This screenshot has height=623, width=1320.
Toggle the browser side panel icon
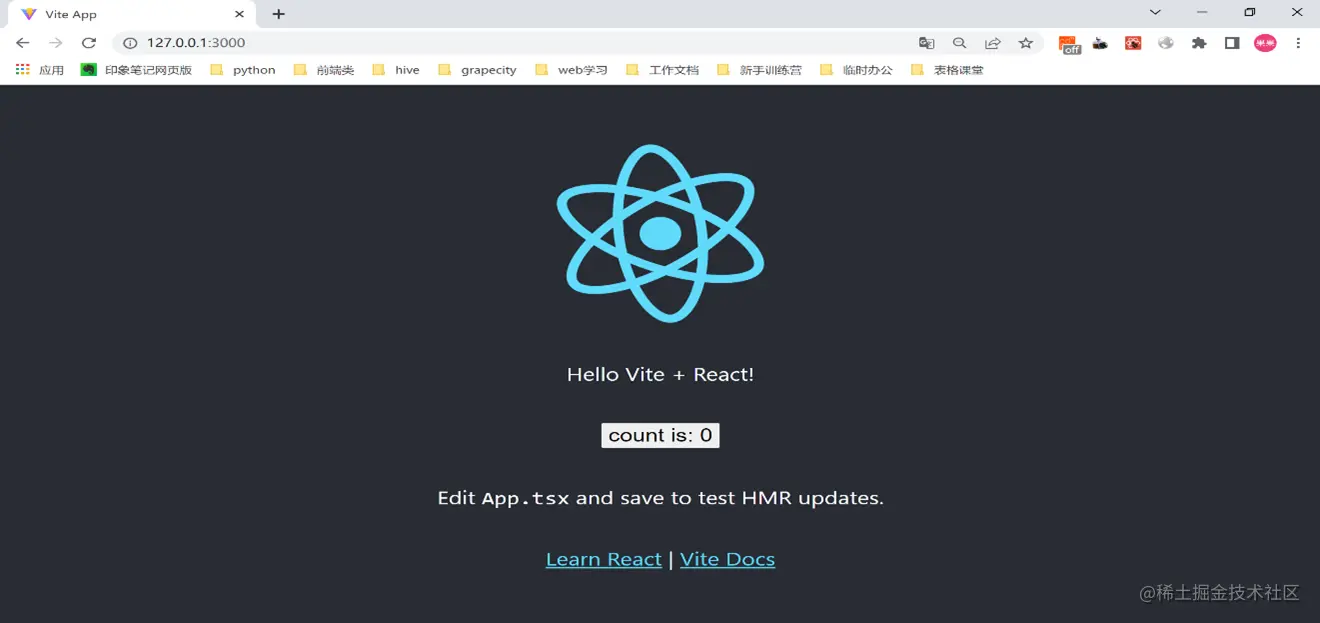coord(1232,43)
